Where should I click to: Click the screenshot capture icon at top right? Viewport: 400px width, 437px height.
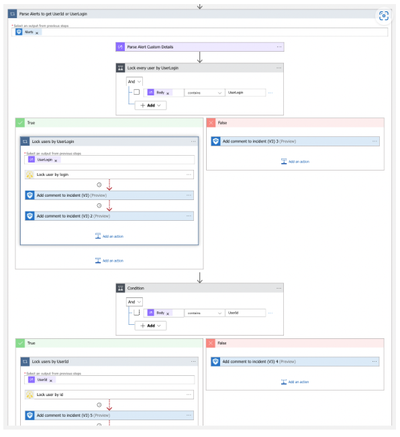click(384, 15)
